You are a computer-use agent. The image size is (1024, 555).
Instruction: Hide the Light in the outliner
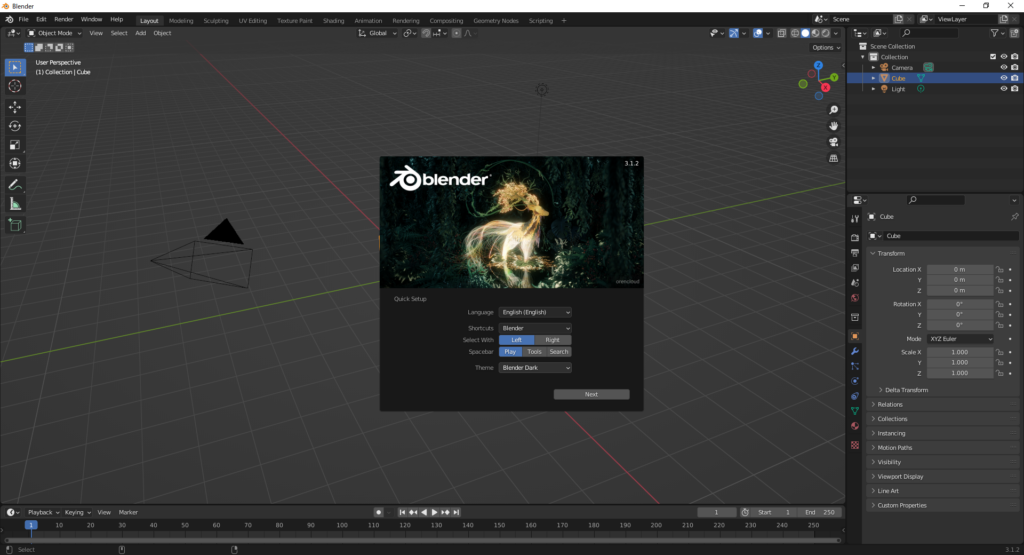[1004, 89]
